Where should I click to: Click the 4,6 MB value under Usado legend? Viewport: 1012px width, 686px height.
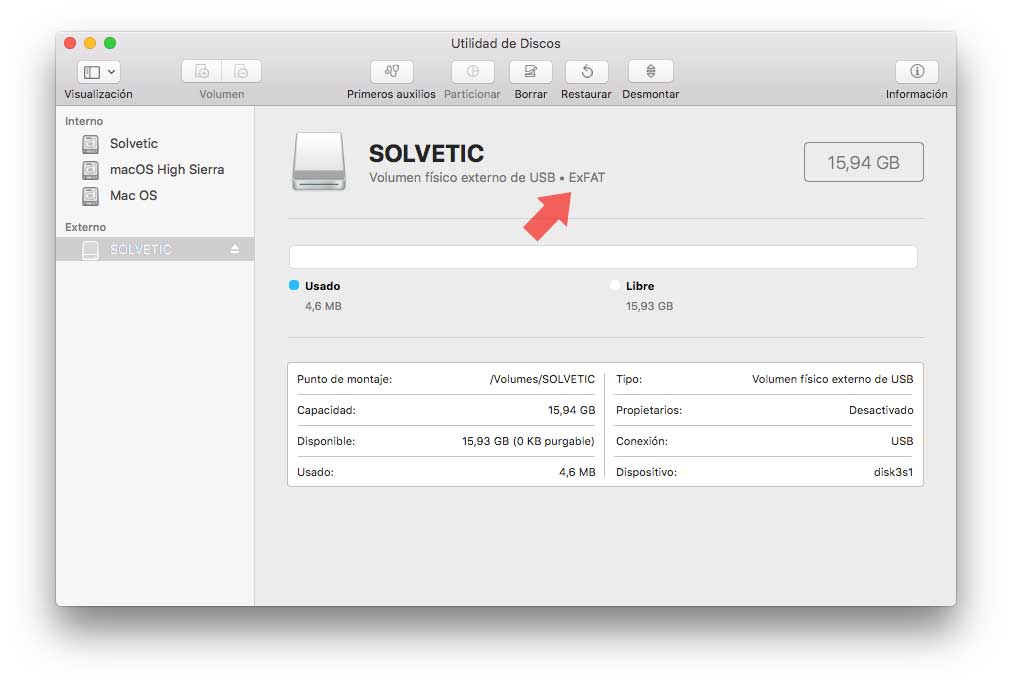(323, 307)
